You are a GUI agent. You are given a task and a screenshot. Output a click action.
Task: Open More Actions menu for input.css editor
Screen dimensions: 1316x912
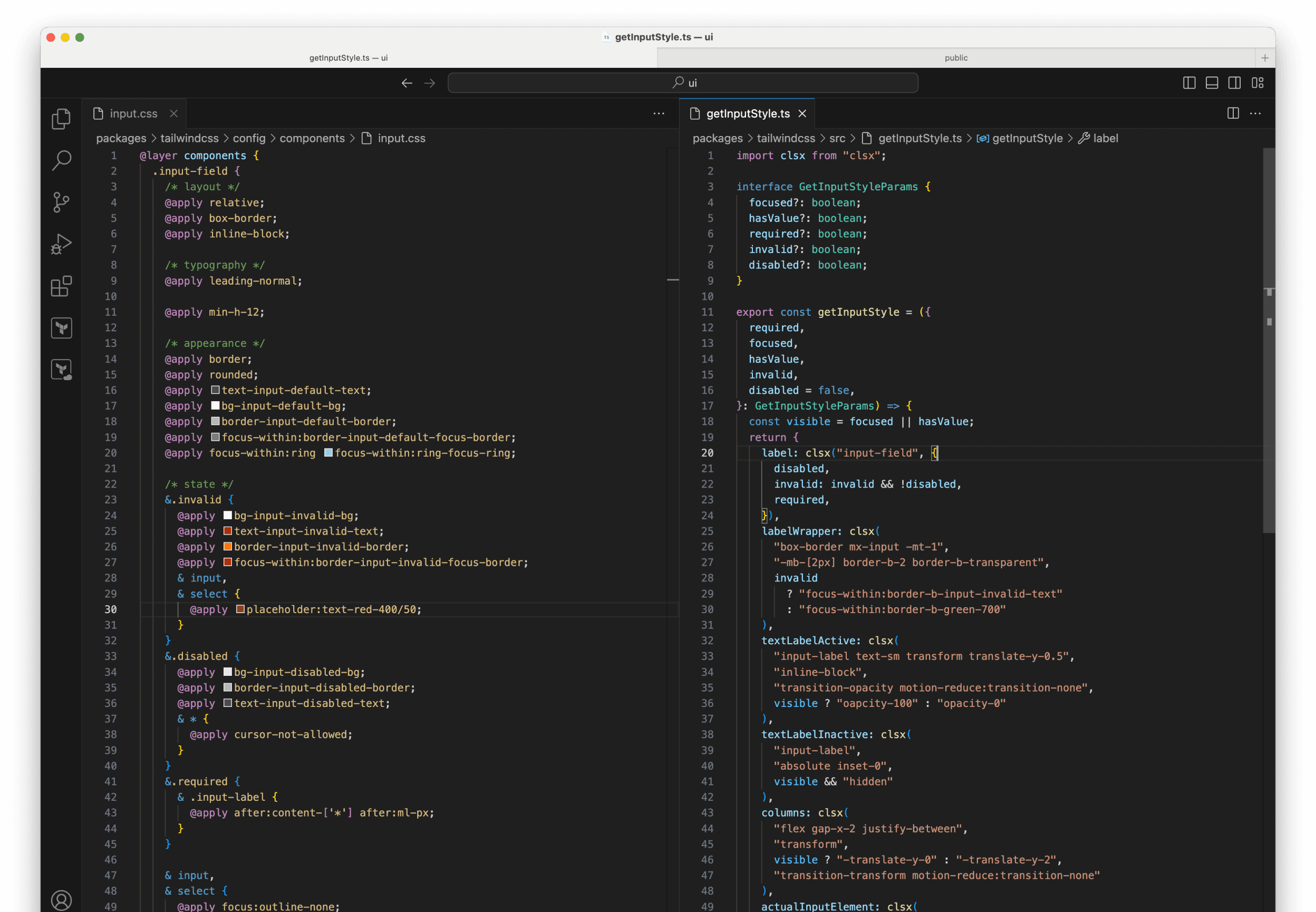click(659, 113)
